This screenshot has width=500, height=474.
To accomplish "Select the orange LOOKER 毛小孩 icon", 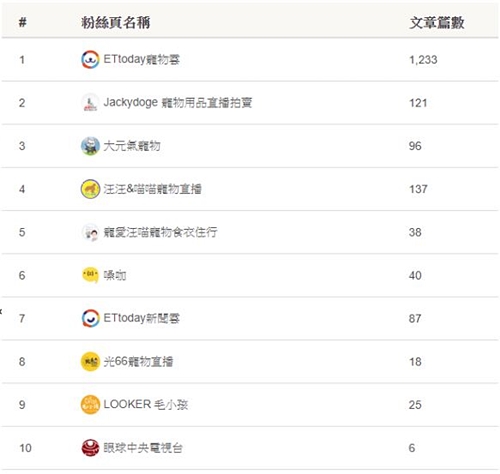I will pyautogui.click(x=90, y=405).
